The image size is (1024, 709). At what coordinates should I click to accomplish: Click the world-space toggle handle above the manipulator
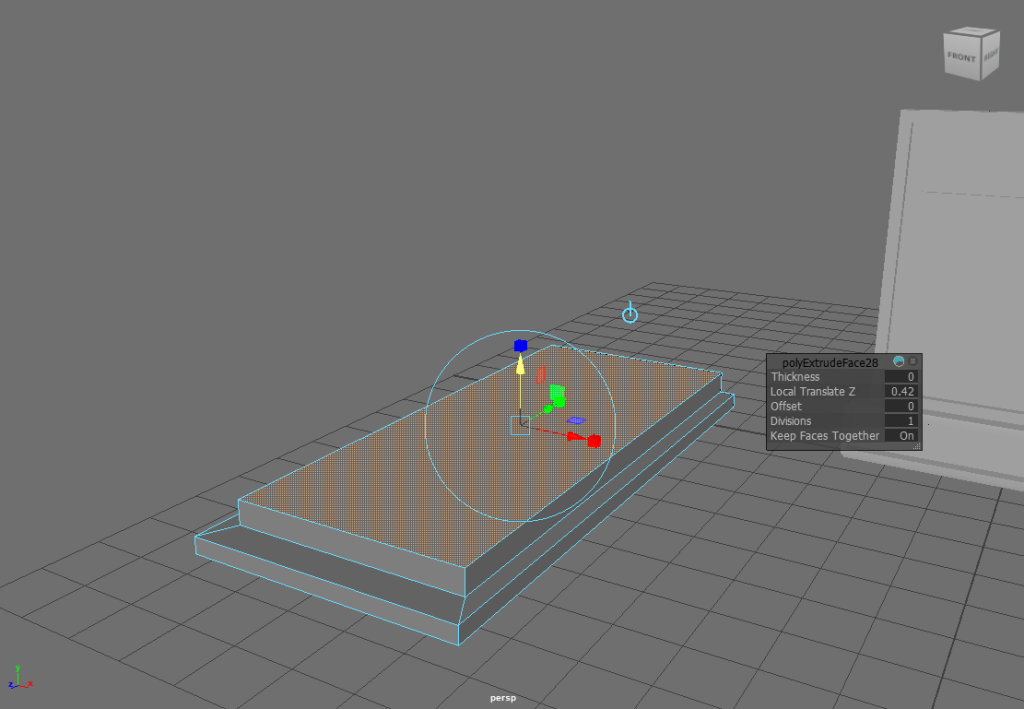tap(629, 315)
